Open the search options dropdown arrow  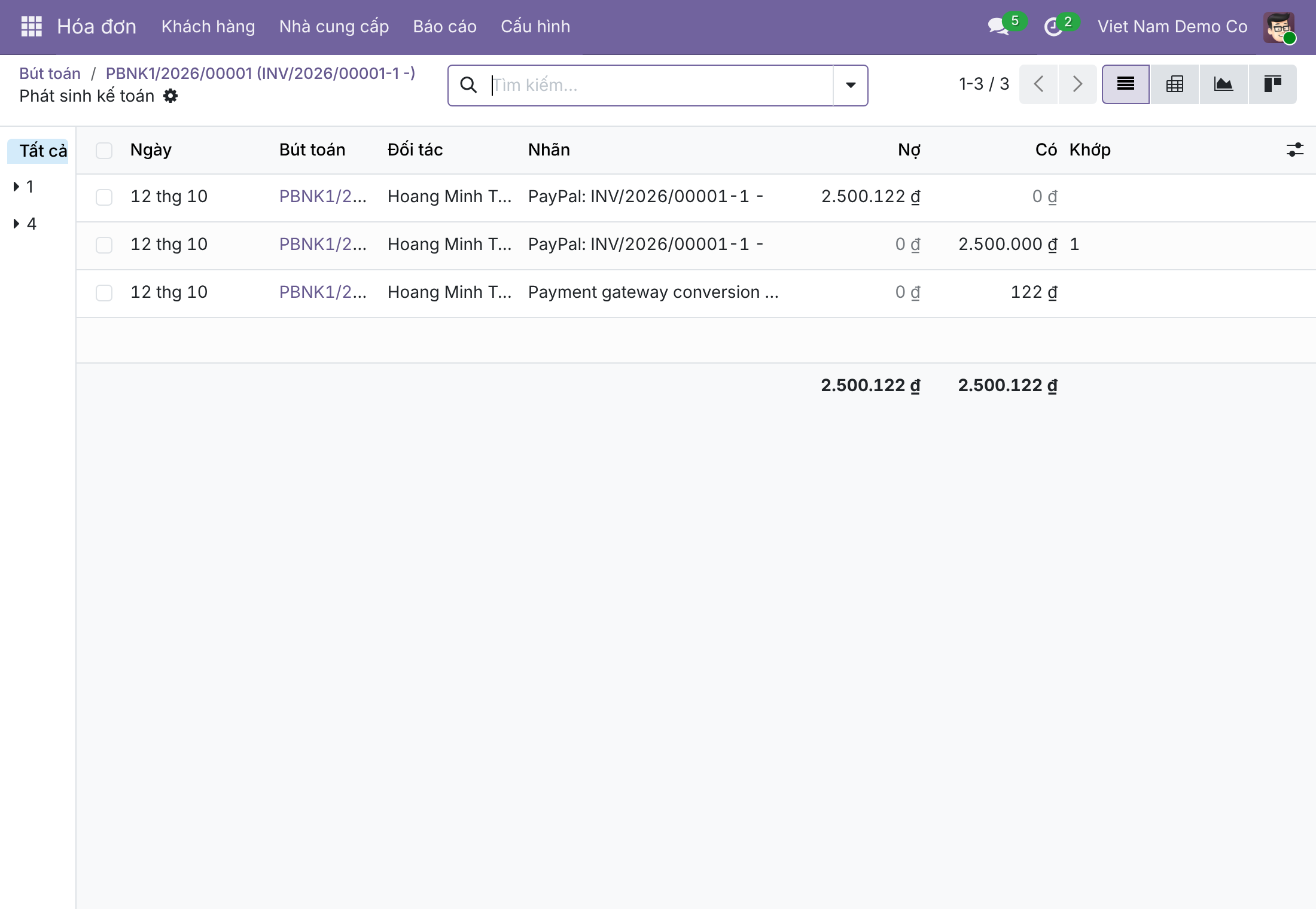[850, 86]
